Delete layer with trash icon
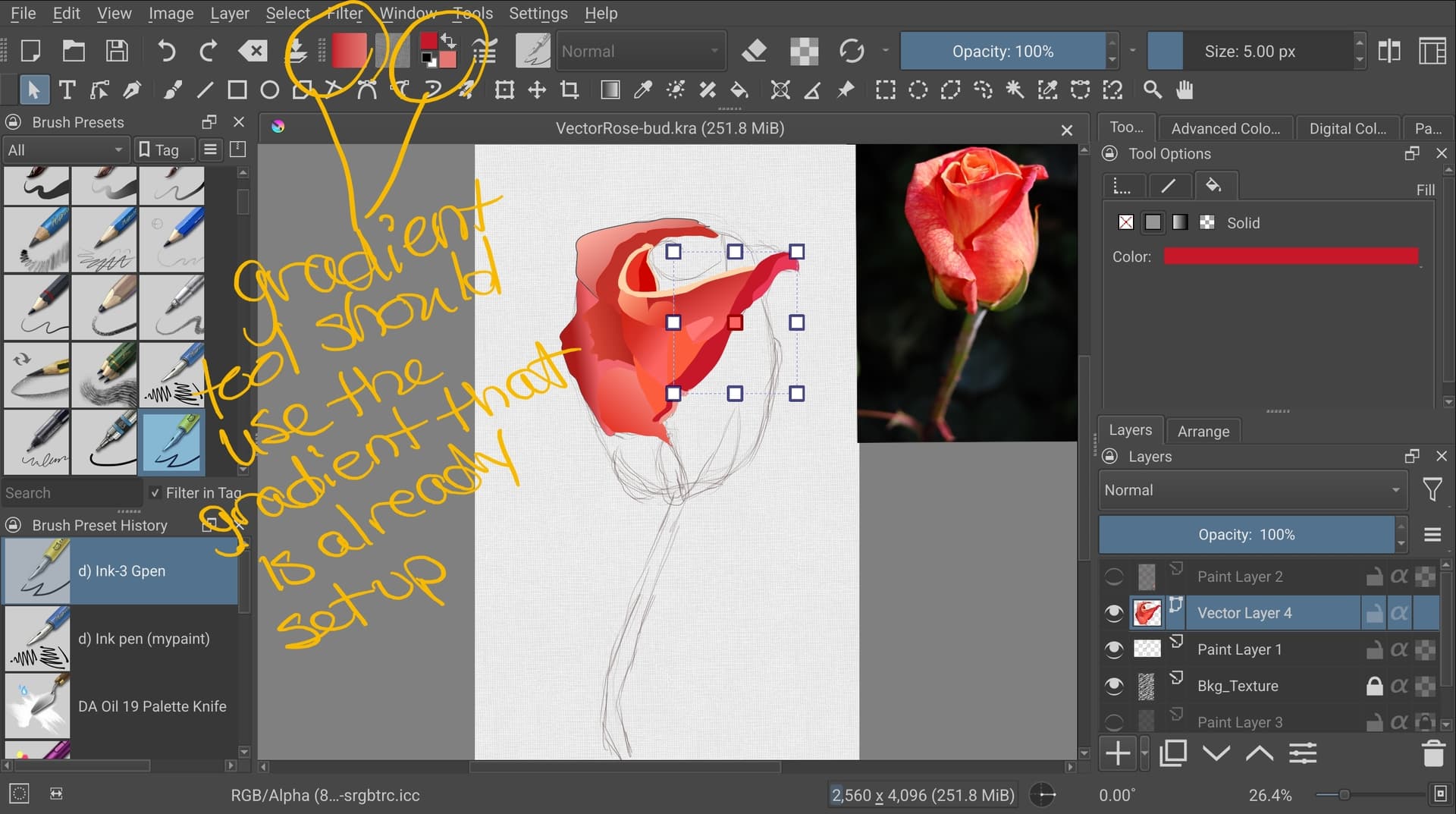This screenshot has height=814, width=1456. click(x=1432, y=753)
